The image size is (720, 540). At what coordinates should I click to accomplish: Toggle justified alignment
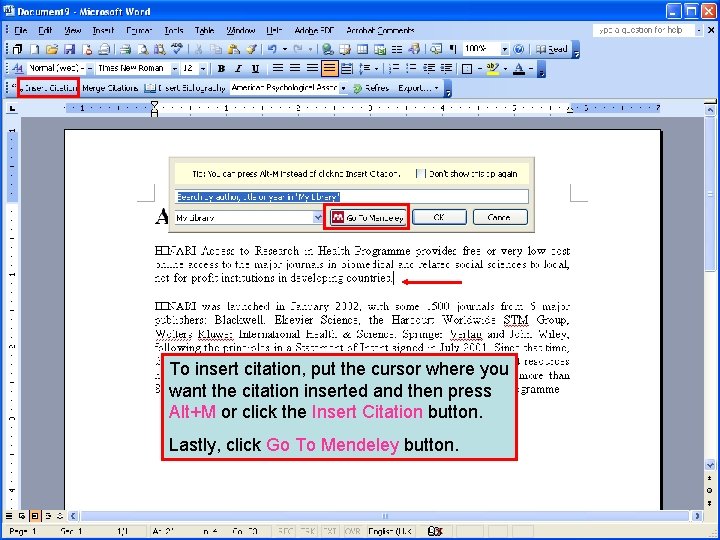pyautogui.click(x=329, y=68)
